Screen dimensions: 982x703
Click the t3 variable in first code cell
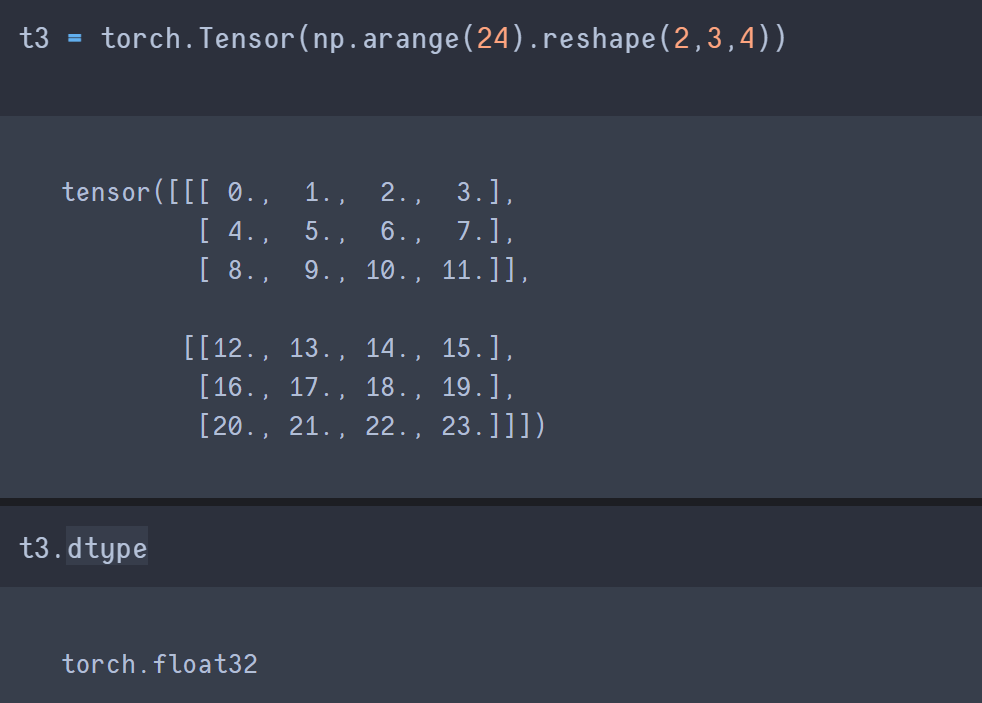pos(34,39)
